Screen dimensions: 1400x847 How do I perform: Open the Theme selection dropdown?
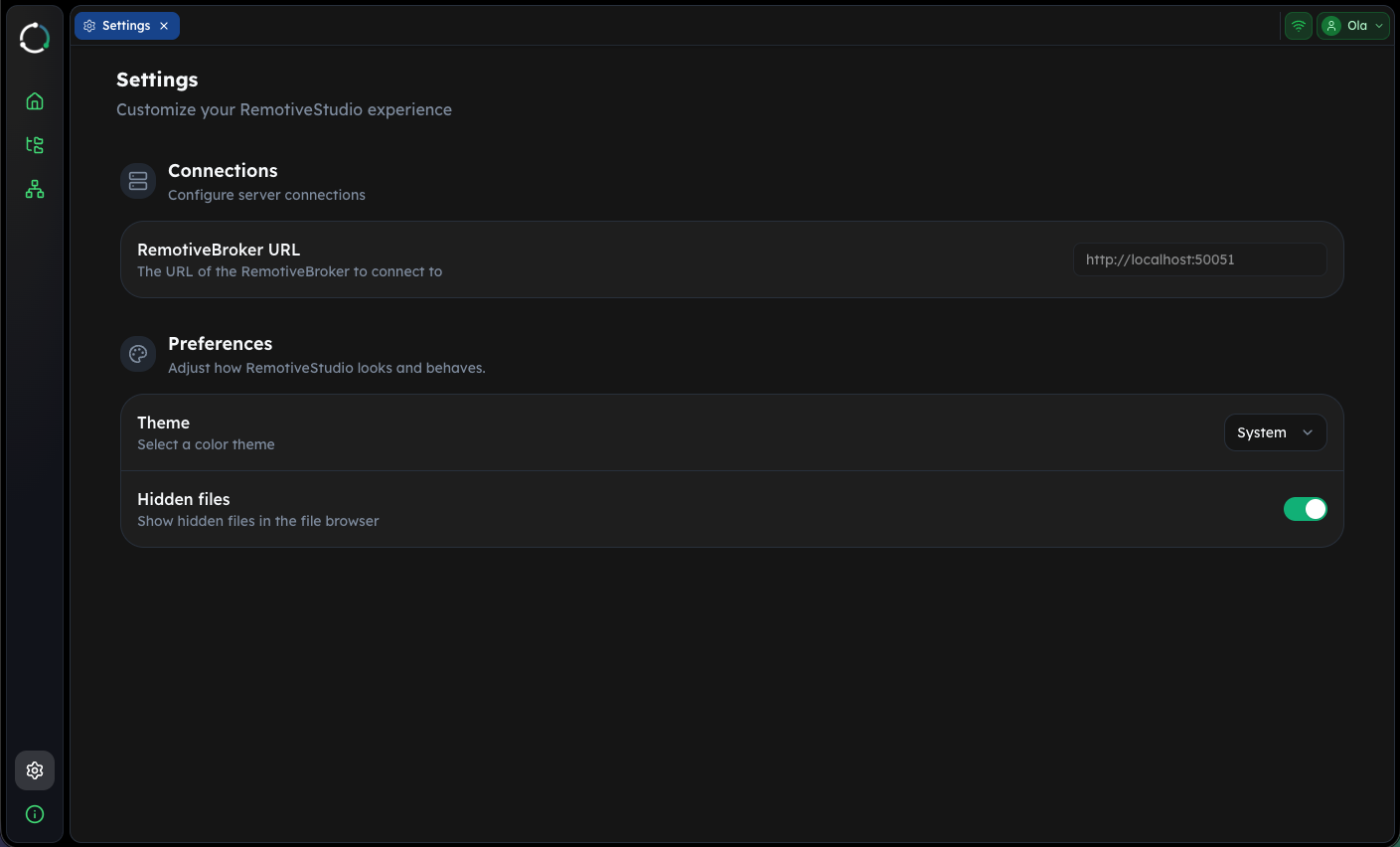pyautogui.click(x=1275, y=432)
